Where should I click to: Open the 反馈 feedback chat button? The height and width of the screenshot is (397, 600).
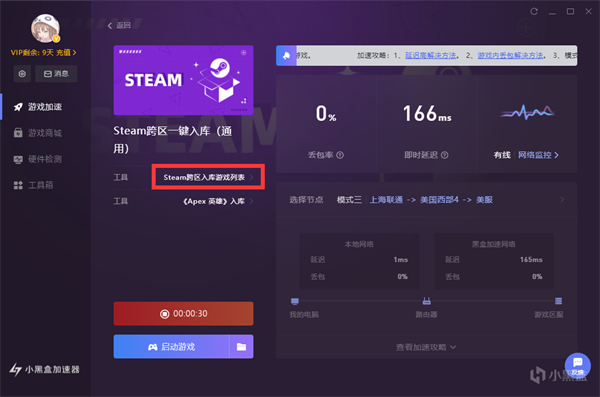[x=577, y=365]
